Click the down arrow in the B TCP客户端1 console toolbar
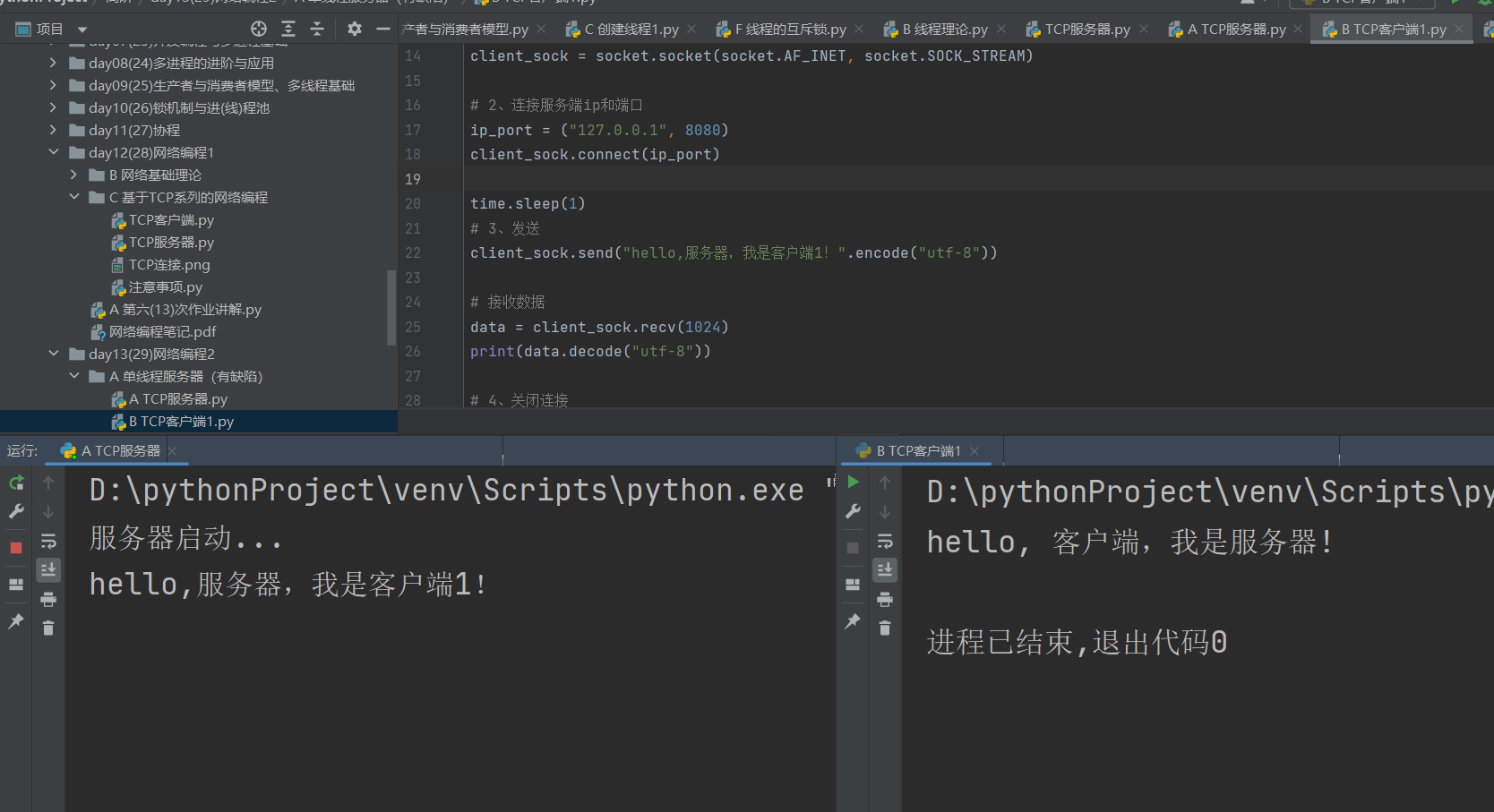This screenshot has height=812, width=1494. click(885, 511)
